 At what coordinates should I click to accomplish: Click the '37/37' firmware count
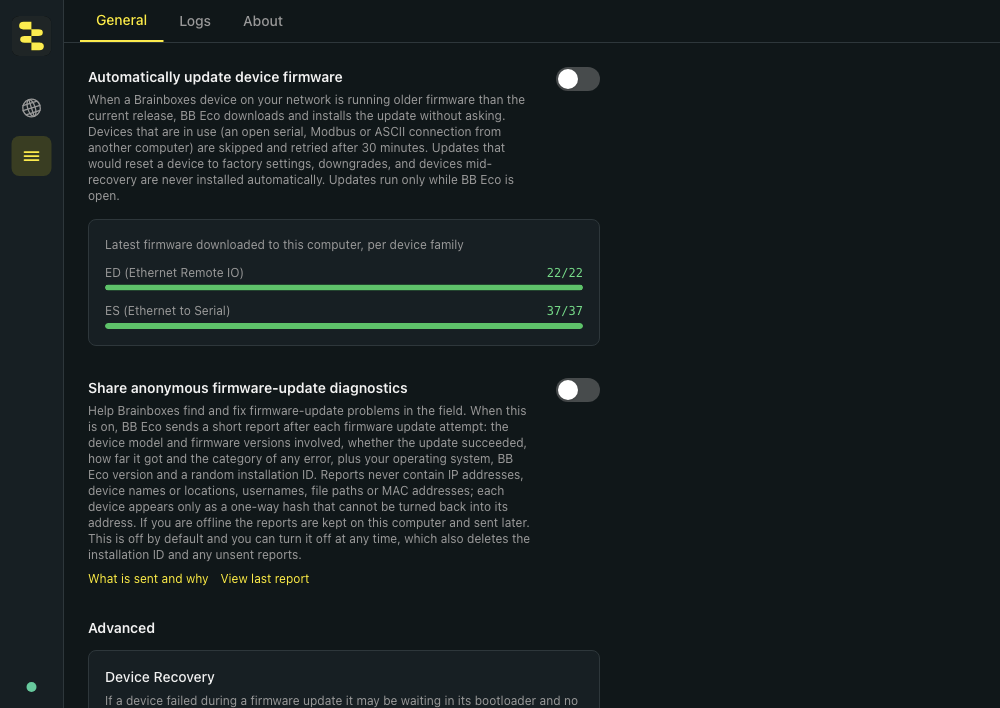(x=564, y=311)
